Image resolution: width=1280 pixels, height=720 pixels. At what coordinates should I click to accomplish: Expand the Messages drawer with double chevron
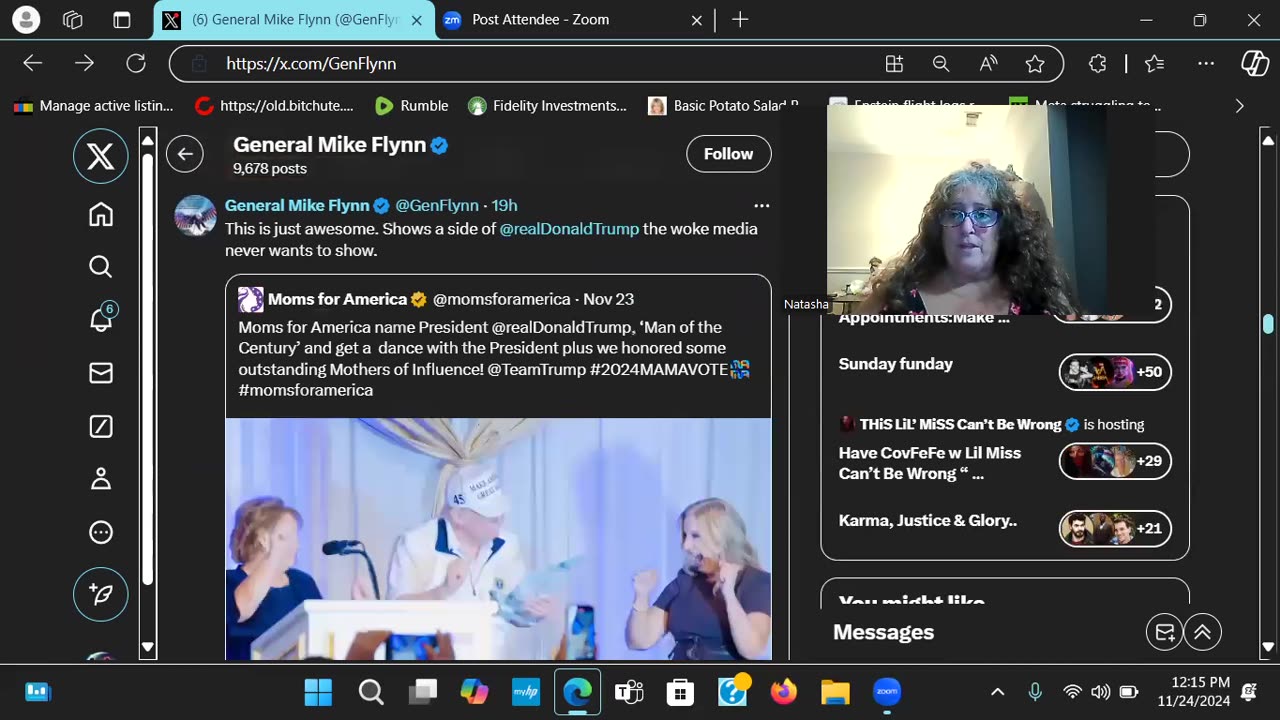pos(1203,632)
